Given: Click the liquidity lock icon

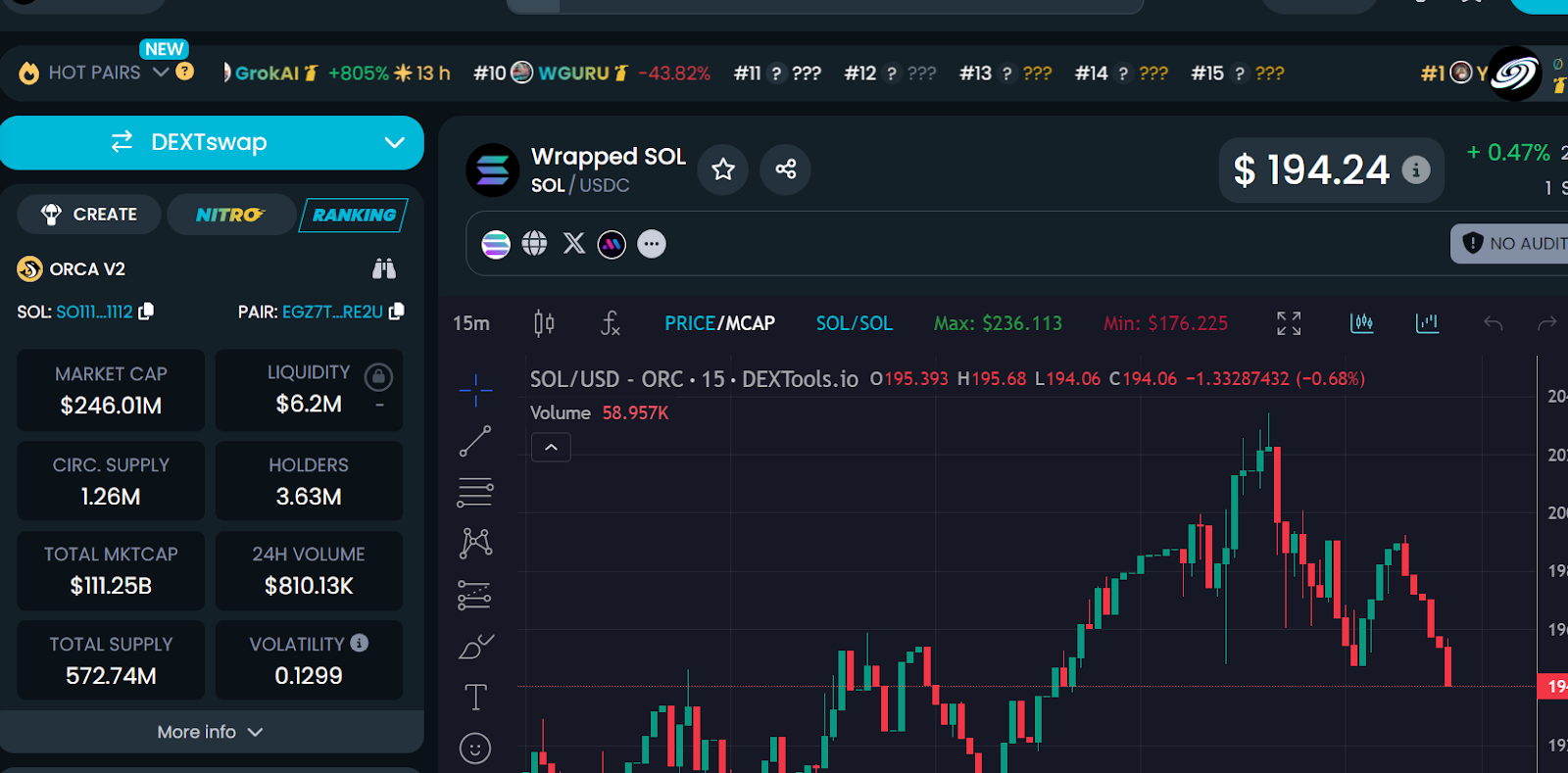Looking at the screenshot, I should 378,377.
